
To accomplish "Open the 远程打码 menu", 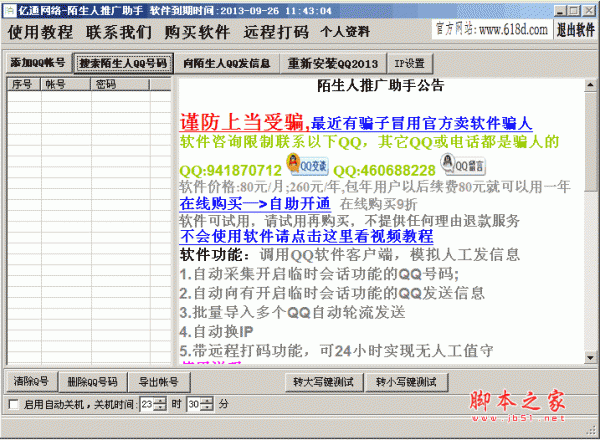I will pos(276,32).
